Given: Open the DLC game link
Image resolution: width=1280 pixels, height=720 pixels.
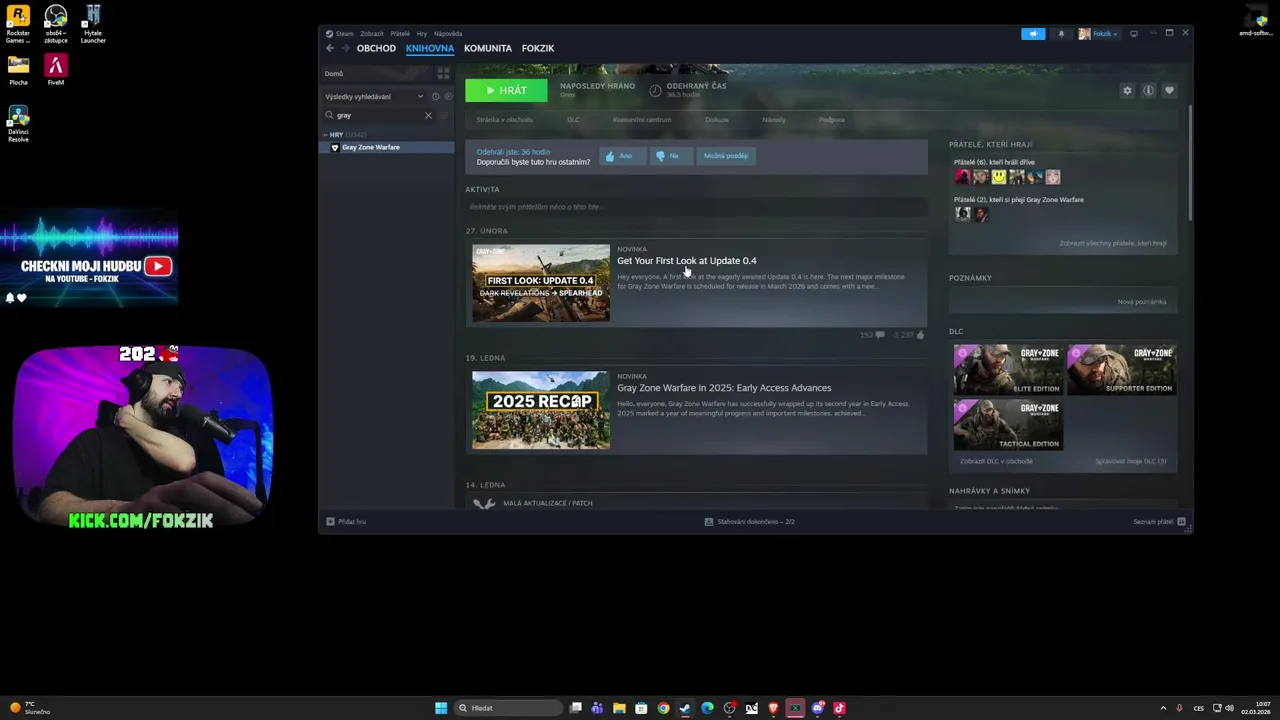Looking at the screenshot, I should click(573, 120).
